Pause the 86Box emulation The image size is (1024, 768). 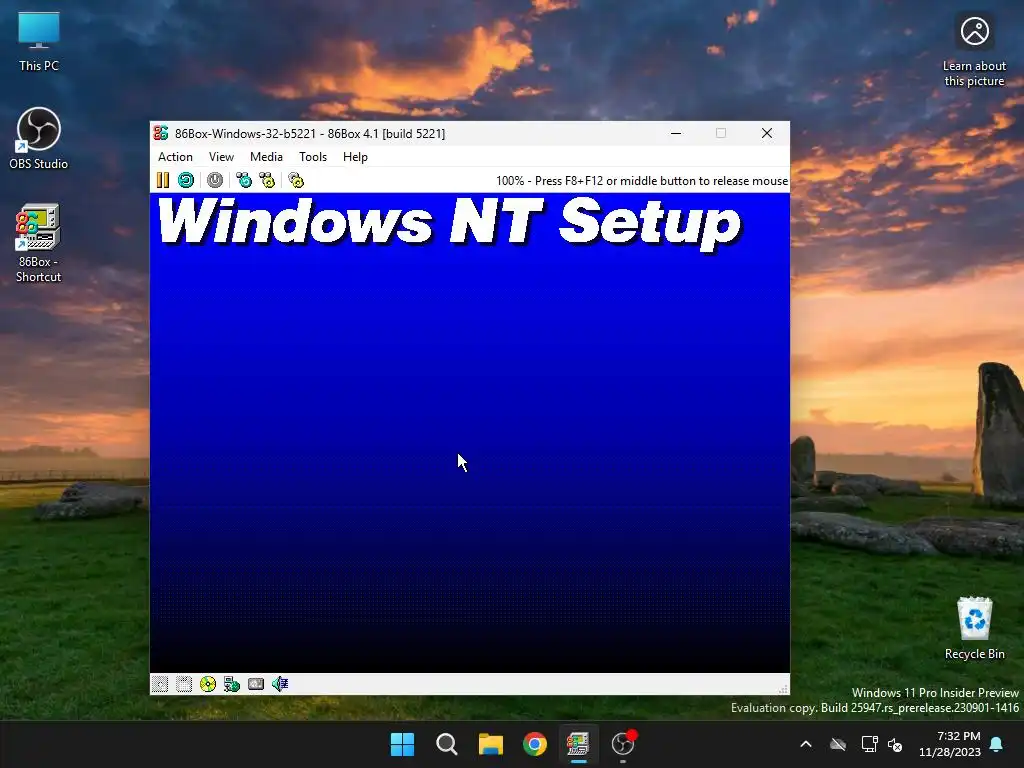coord(163,180)
